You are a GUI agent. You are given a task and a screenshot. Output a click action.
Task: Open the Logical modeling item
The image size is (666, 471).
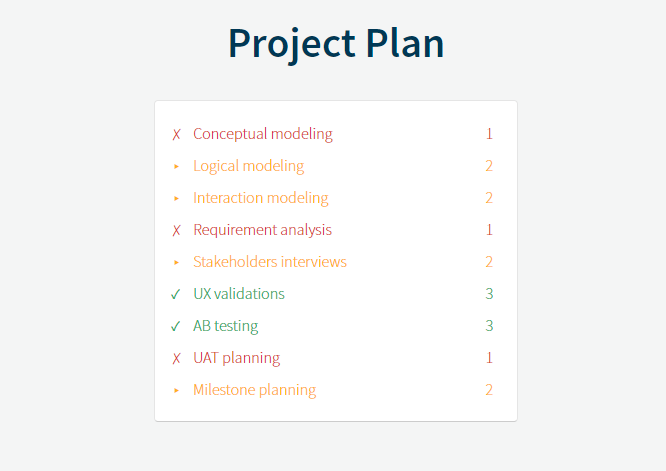[x=248, y=166]
